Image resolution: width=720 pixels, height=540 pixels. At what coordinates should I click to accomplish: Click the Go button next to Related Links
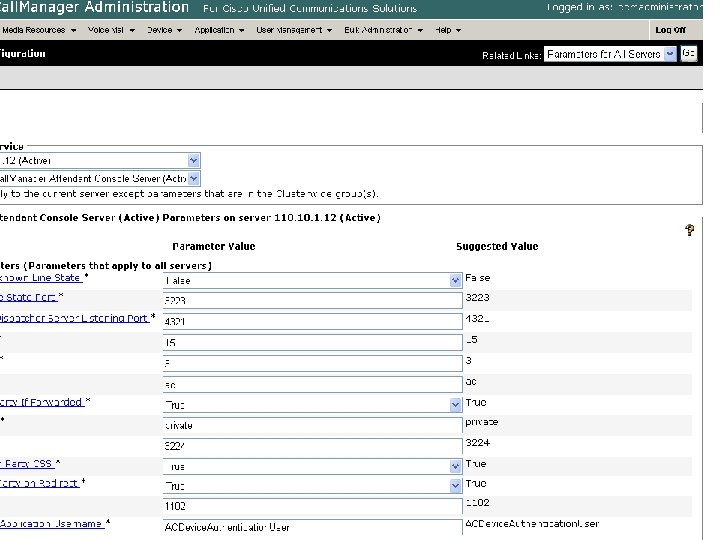point(688,54)
